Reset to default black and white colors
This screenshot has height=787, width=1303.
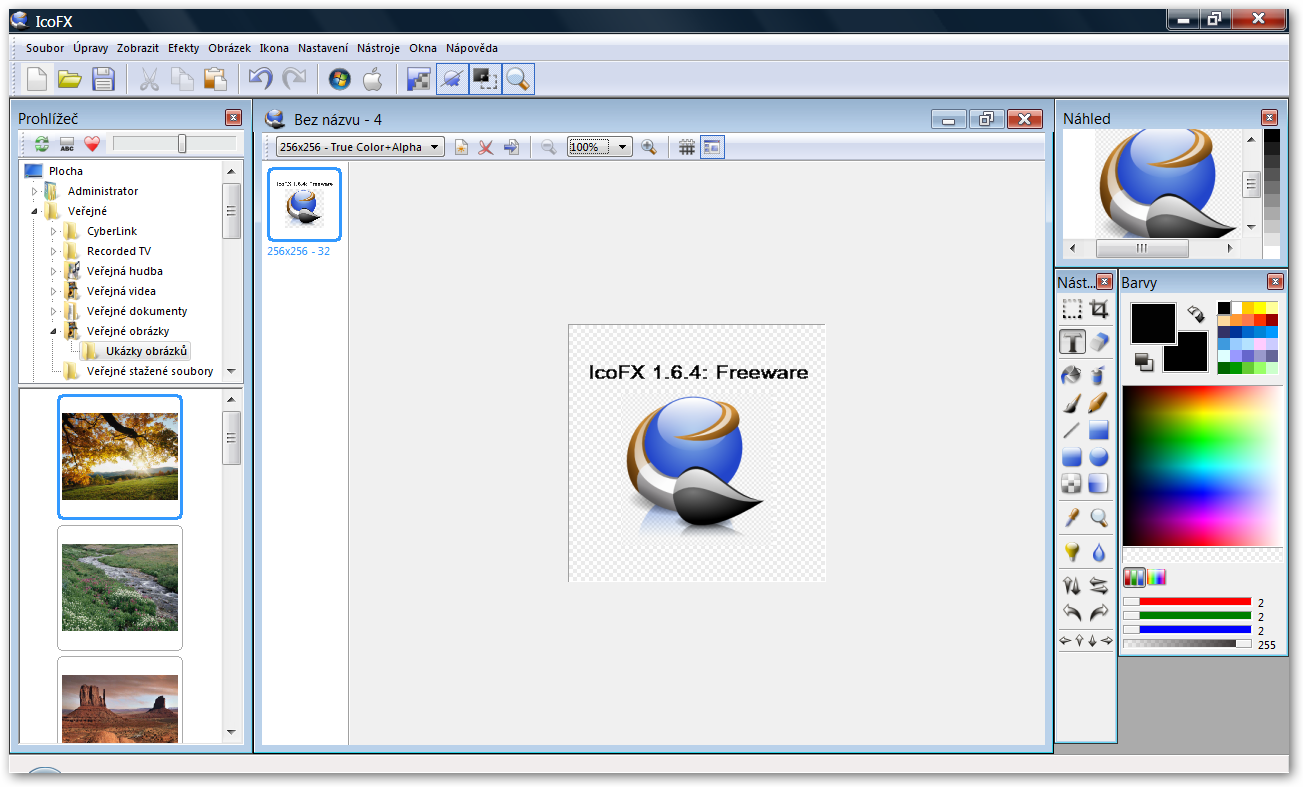pos(1144,361)
